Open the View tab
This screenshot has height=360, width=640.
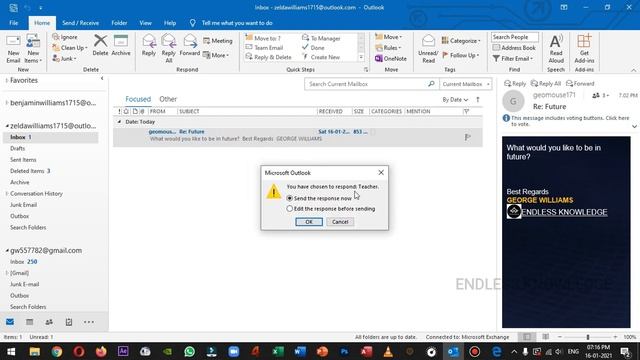click(145, 23)
